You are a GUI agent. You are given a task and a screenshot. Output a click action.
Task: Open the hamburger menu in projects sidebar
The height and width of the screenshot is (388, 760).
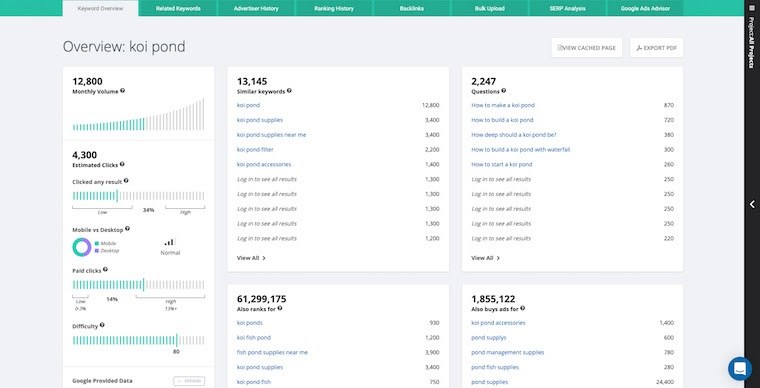pos(752,7)
